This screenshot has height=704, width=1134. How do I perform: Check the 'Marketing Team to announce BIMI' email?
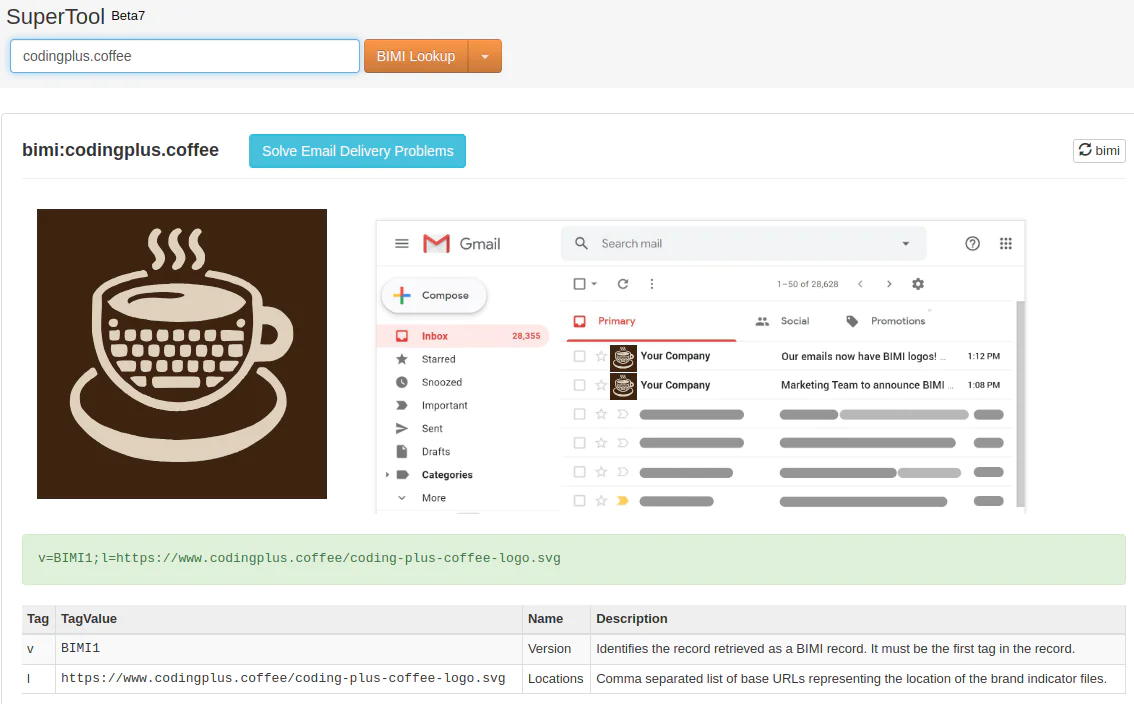pos(579,385)
